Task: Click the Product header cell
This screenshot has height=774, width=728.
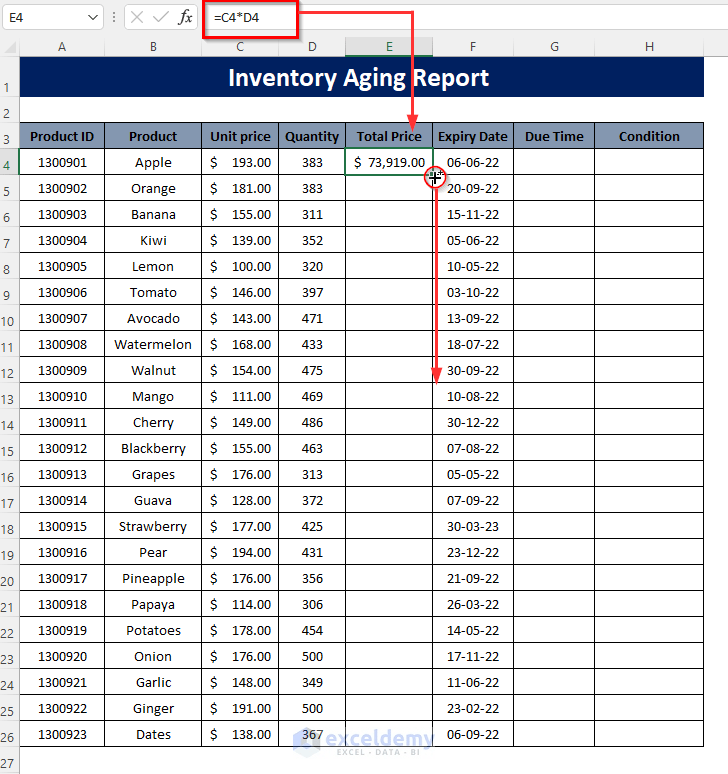Action: pyautogui.click(x=153, y=136)
